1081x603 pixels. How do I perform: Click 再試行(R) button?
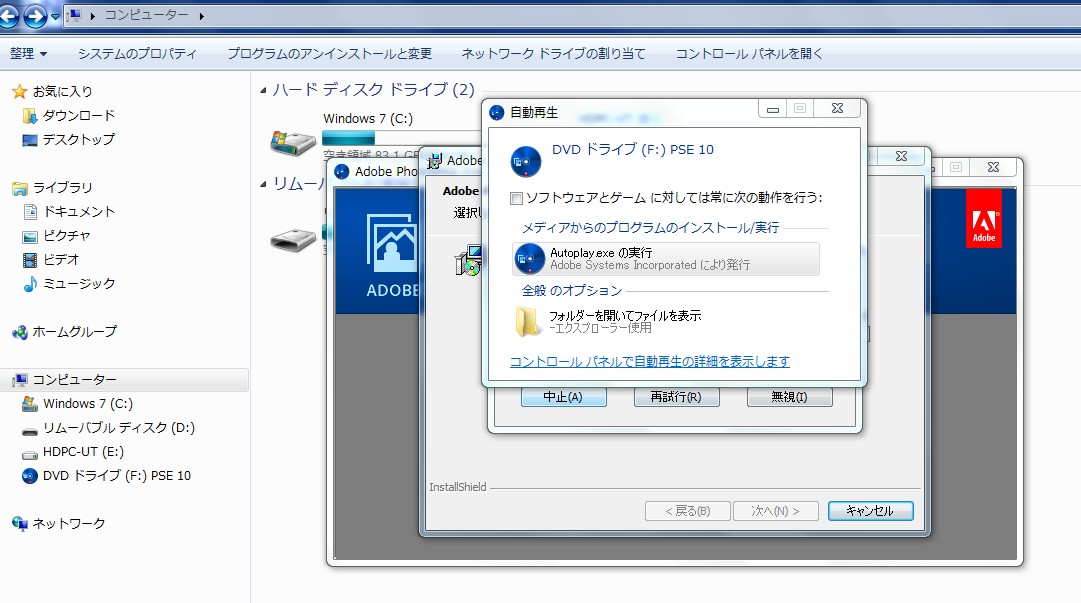click(676, 397)
